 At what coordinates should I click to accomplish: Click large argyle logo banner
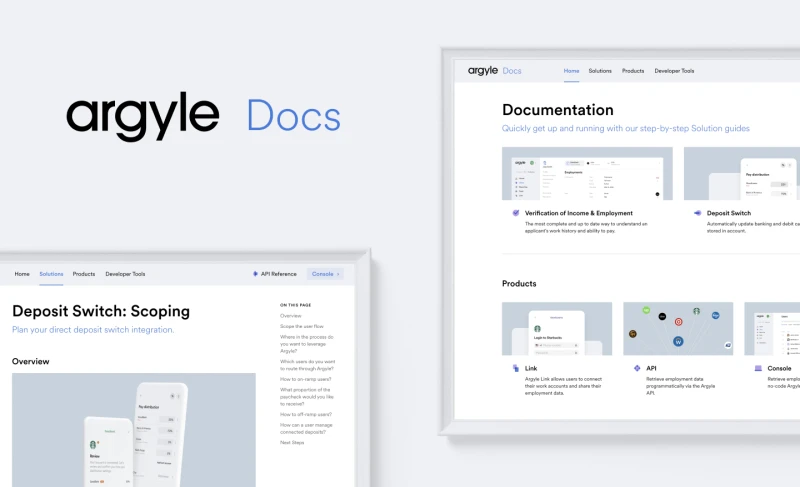[x=143, y=116]
